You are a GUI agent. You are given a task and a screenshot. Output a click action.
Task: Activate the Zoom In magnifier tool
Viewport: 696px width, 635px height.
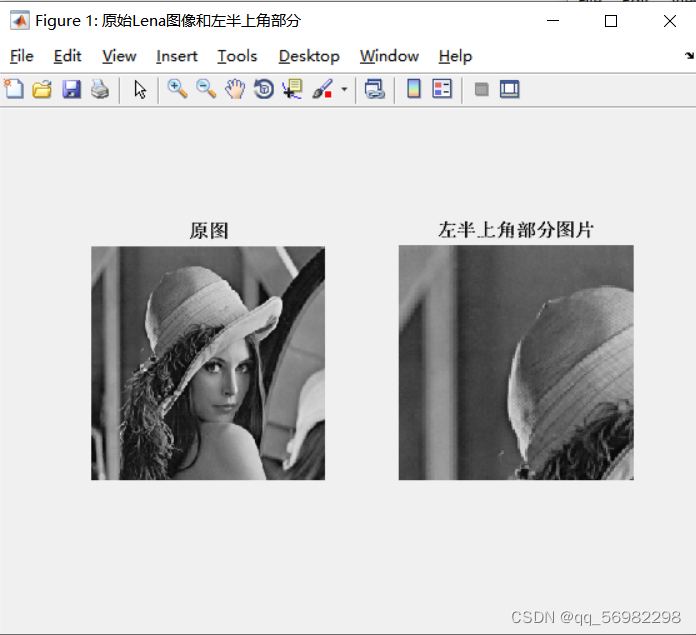(x=177, y=89)
